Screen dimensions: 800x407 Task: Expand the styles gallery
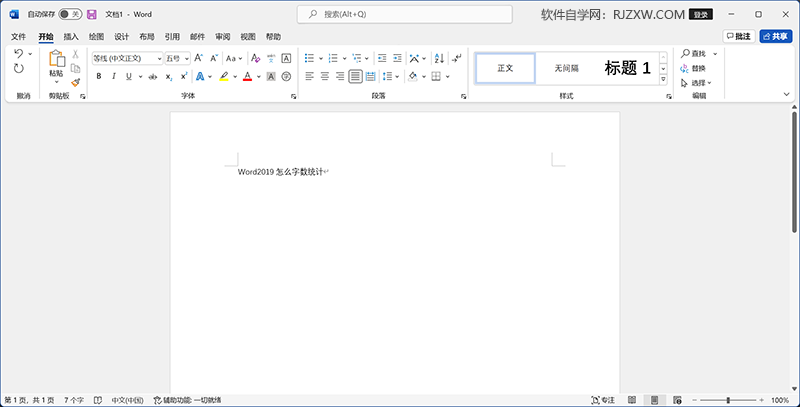(x=663, y=80)
